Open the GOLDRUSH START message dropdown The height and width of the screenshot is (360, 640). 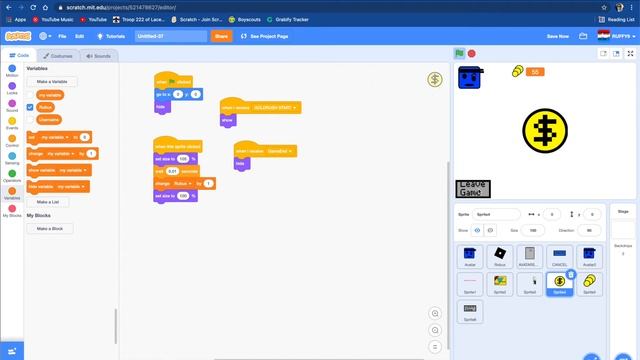point(274,108)
